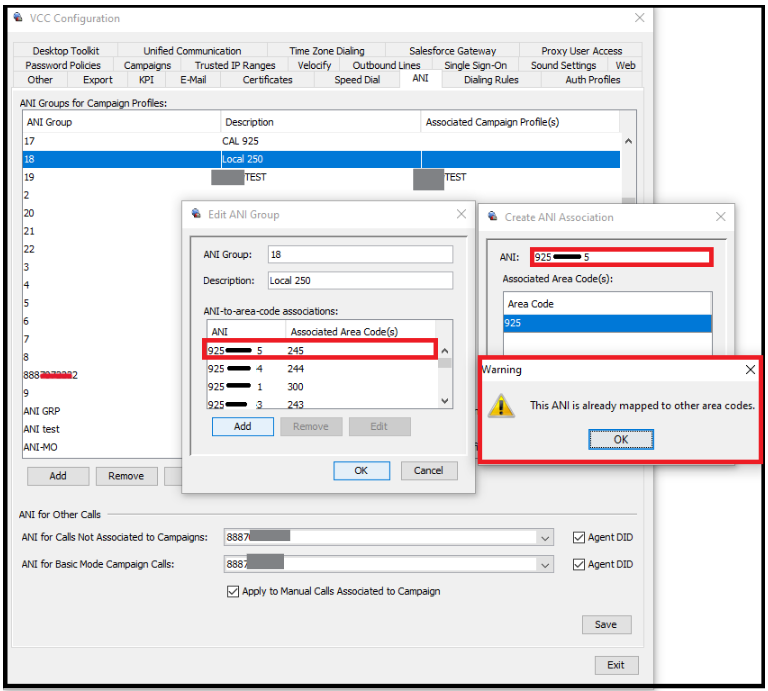Select ANI row with area code 300

[x=322, y=387]
